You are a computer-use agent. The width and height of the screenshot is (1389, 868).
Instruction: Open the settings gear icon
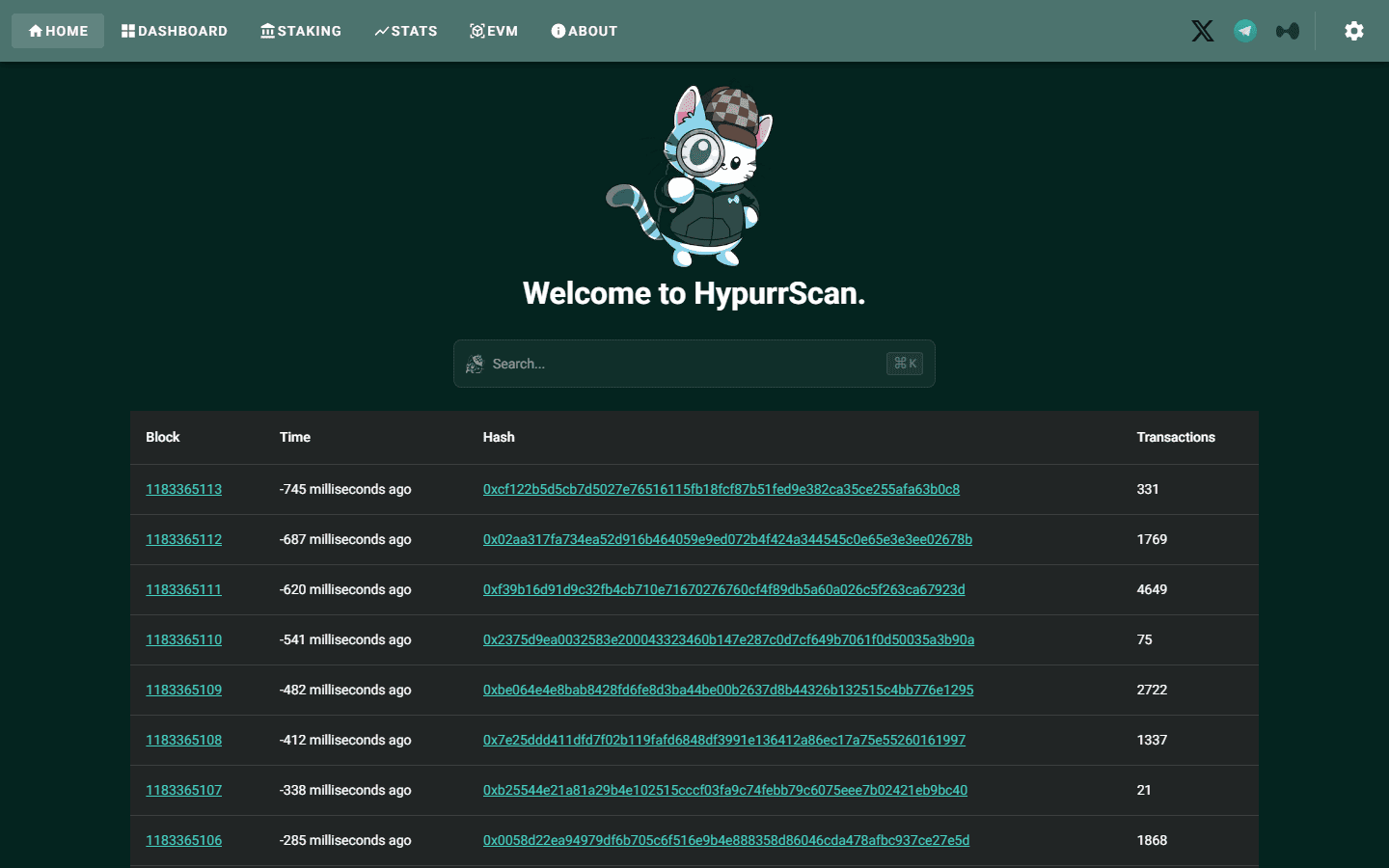(x=1354, y=31)
